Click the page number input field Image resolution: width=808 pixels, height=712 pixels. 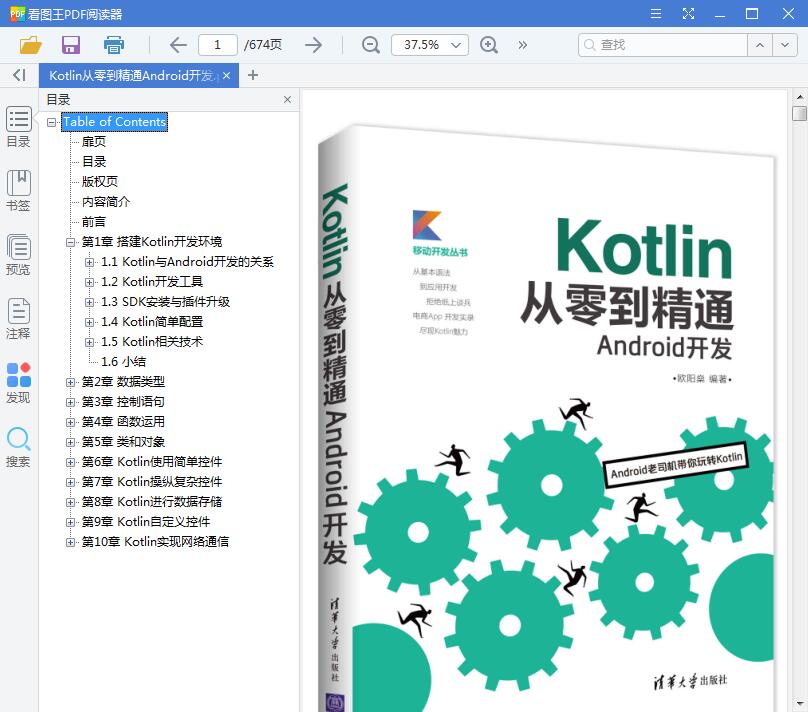(217, 45)
